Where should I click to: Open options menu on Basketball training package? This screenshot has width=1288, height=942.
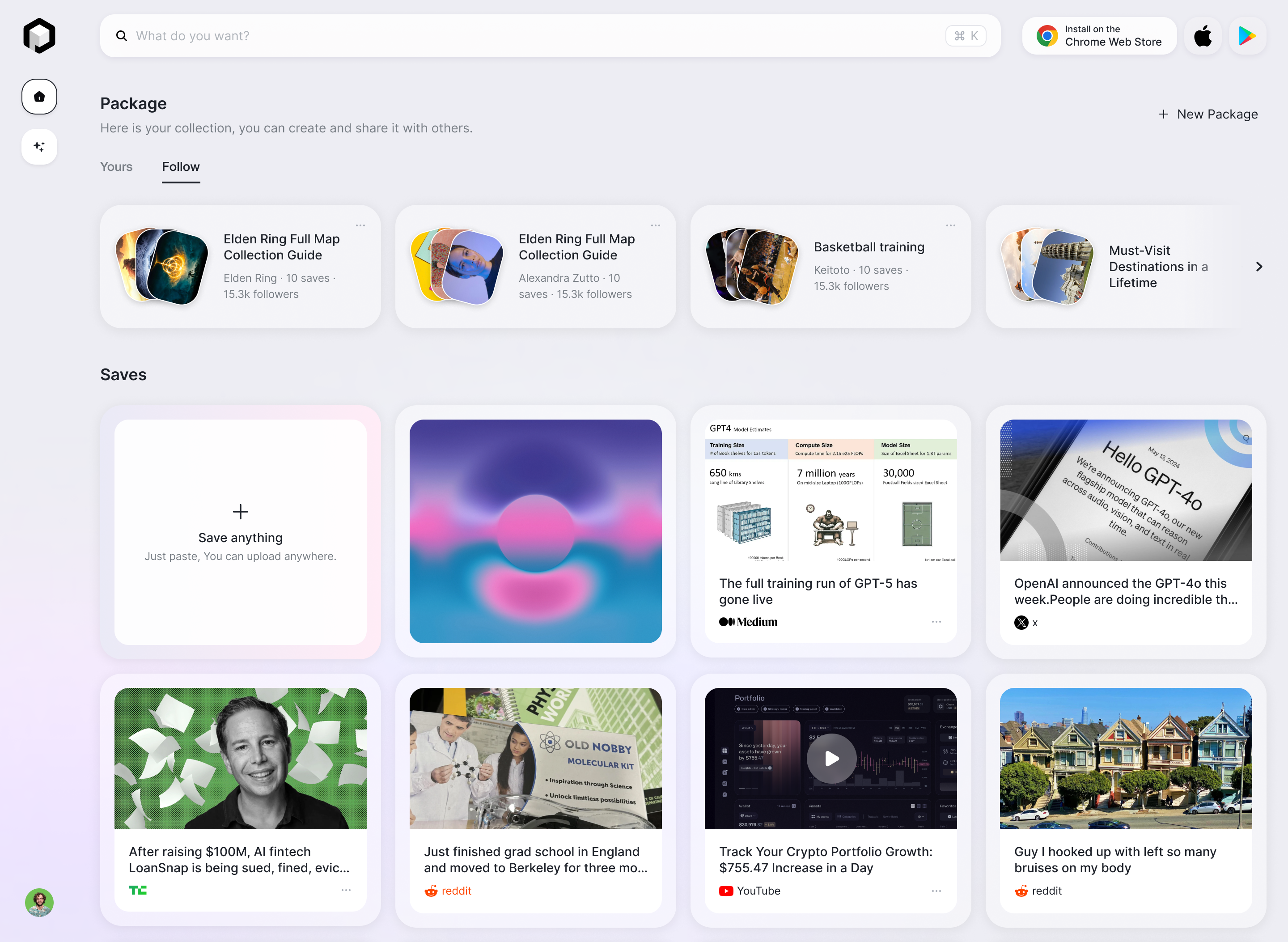[x=950, y=225]
